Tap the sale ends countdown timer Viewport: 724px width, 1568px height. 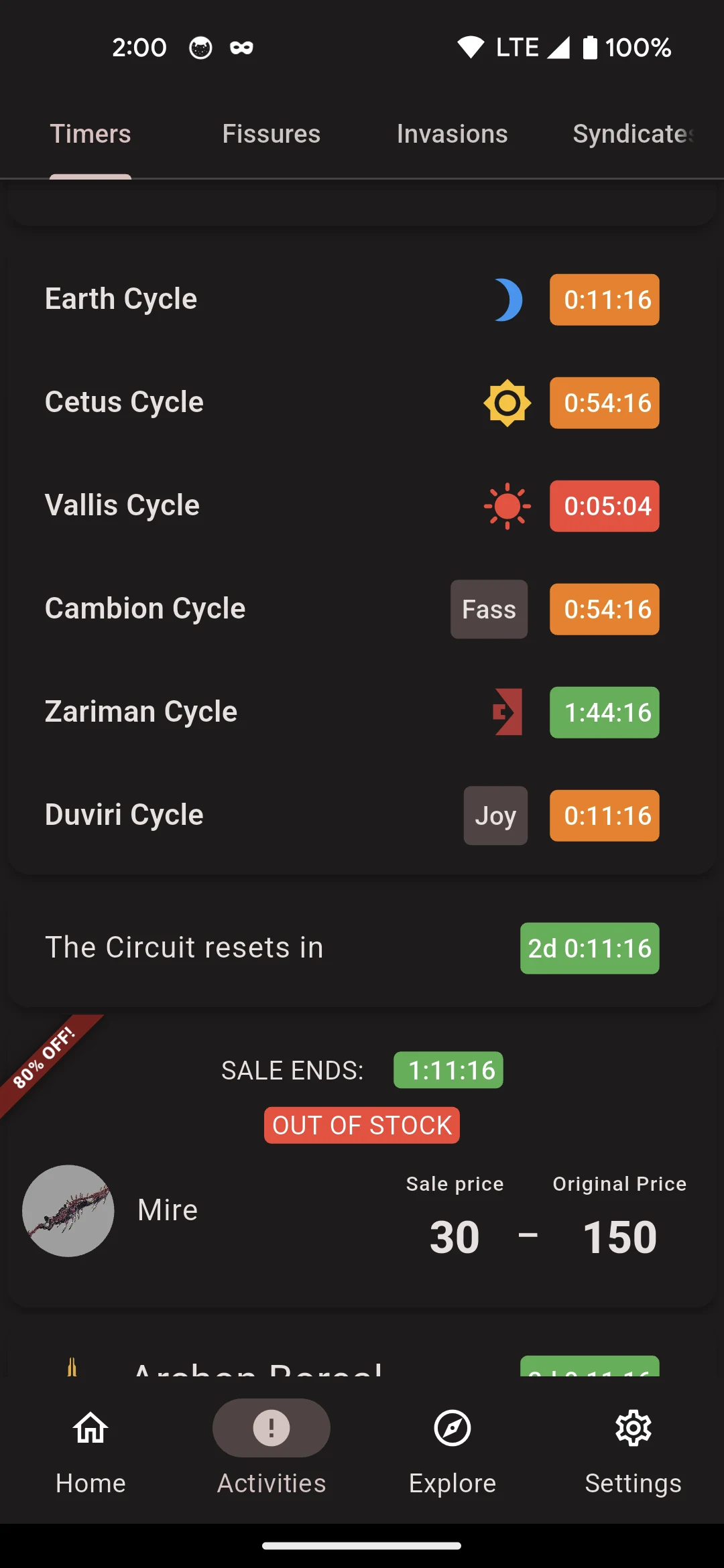pos(448,1070)
